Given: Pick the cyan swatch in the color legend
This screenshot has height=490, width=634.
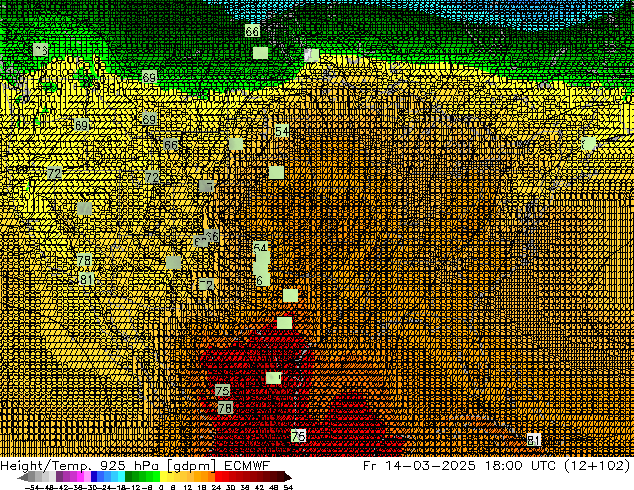Looking at the screenshot, I should (x=121, y=476).
